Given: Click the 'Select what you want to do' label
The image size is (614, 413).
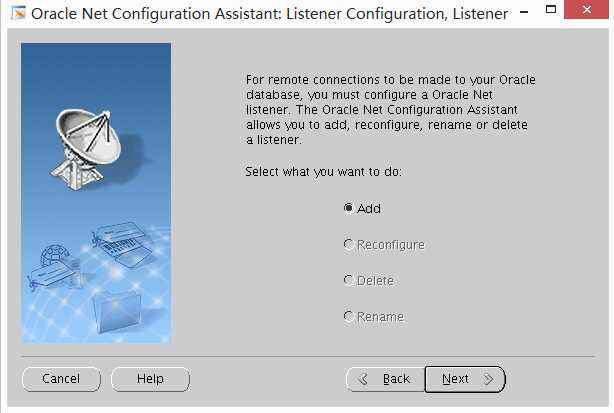Looking at the screenshot, I should tap(323, 172).
